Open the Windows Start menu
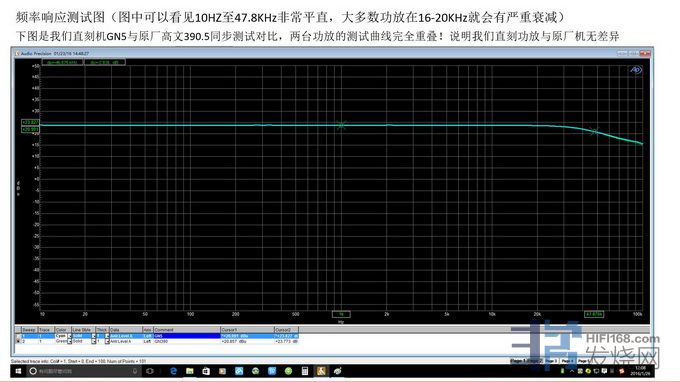The height and width of the screenshot is (382, 680). (18, 371)
